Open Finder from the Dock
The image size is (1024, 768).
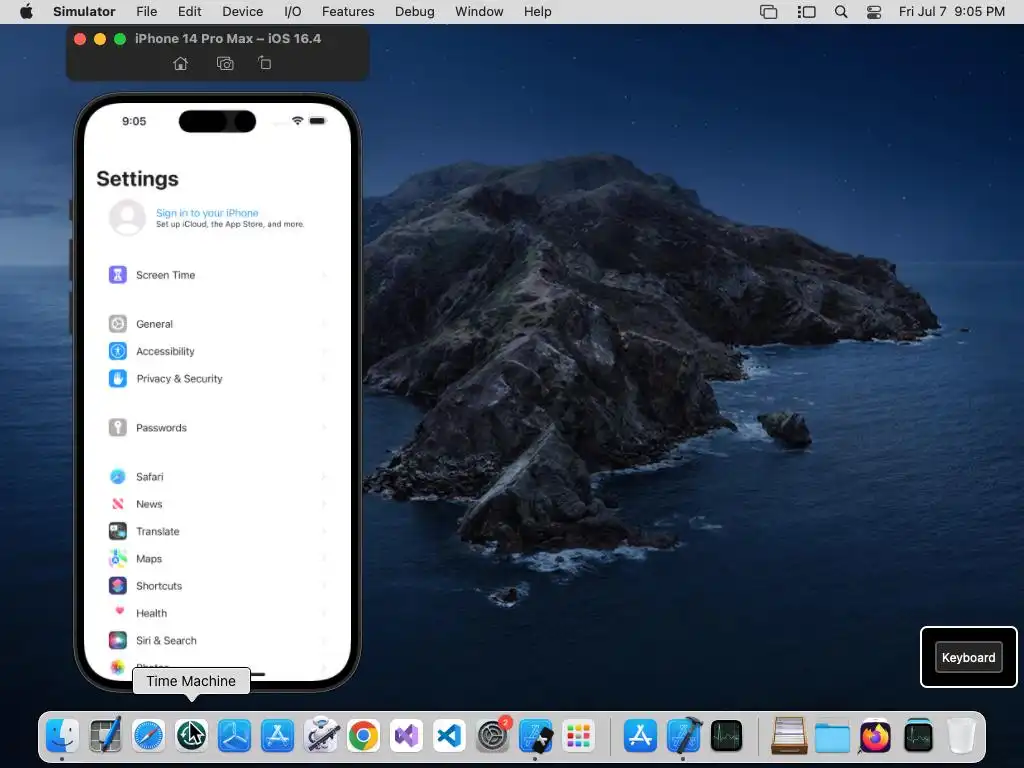pos(62,736)
